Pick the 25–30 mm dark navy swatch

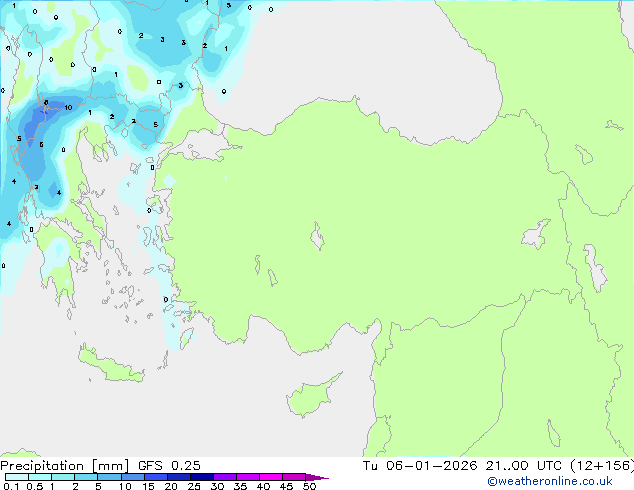pos(202,477)
